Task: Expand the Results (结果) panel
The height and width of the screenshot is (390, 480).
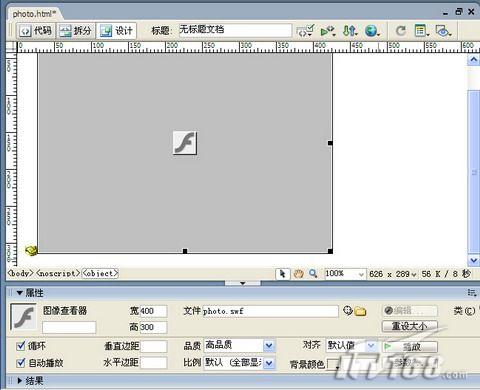Action: (x=20, y=381)
